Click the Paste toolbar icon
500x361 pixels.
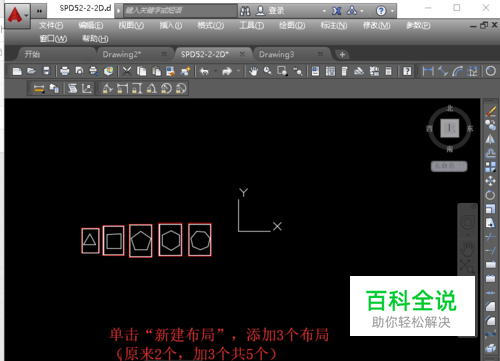(156, 71)
